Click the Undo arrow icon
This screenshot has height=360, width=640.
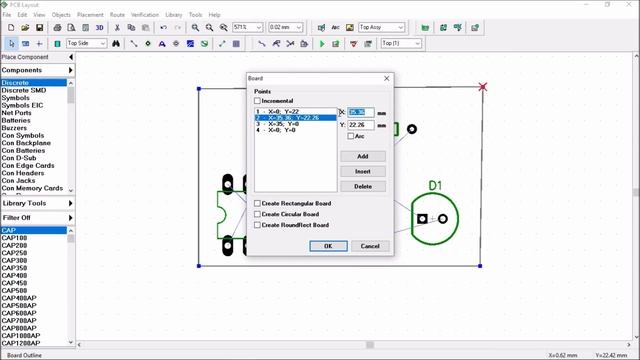point(163,28)
